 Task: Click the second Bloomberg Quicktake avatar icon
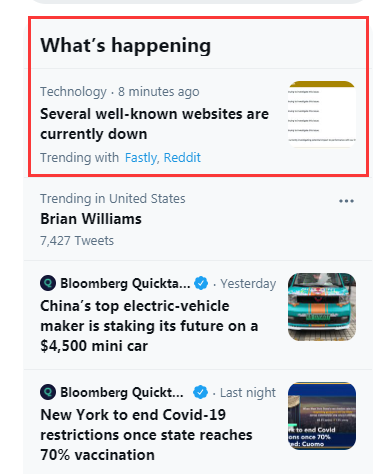pyautogui.click(x=48, y=392)
